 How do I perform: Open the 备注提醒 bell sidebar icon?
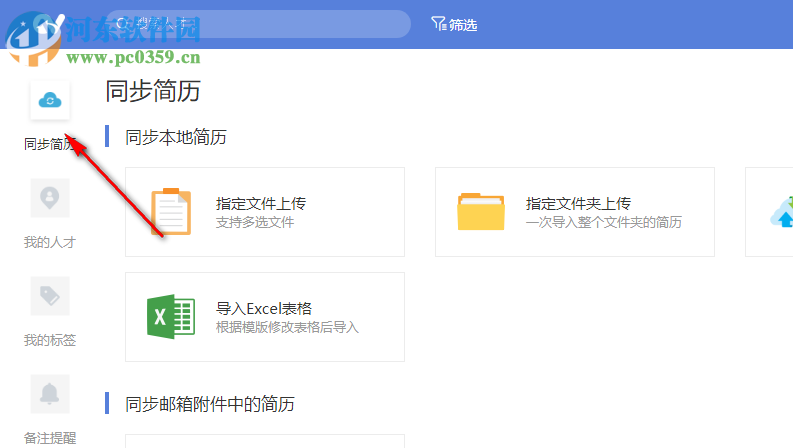tap(50, 394)
